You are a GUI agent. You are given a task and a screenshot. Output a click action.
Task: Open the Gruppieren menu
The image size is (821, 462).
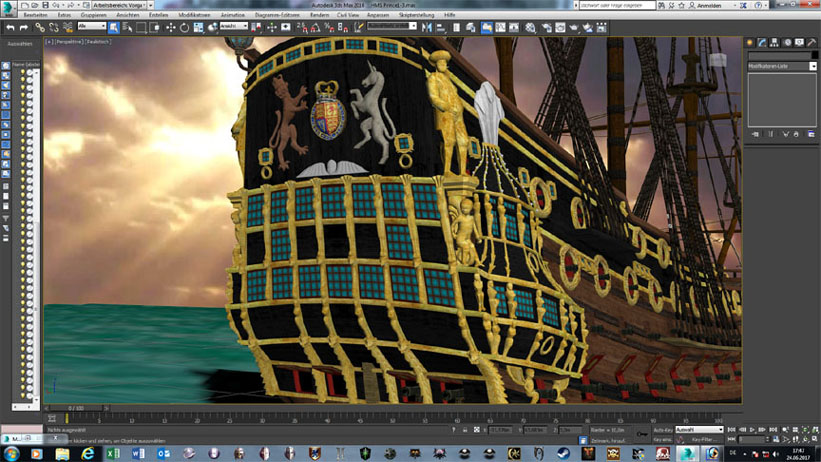click(x=93, y=15)
